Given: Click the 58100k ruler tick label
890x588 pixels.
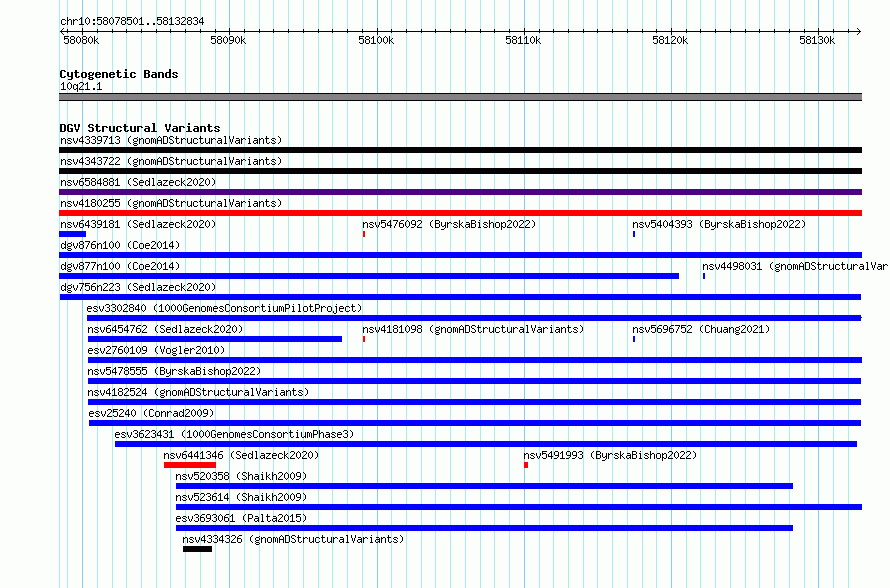Looking at the screenshot, I should tap(376, 40).
